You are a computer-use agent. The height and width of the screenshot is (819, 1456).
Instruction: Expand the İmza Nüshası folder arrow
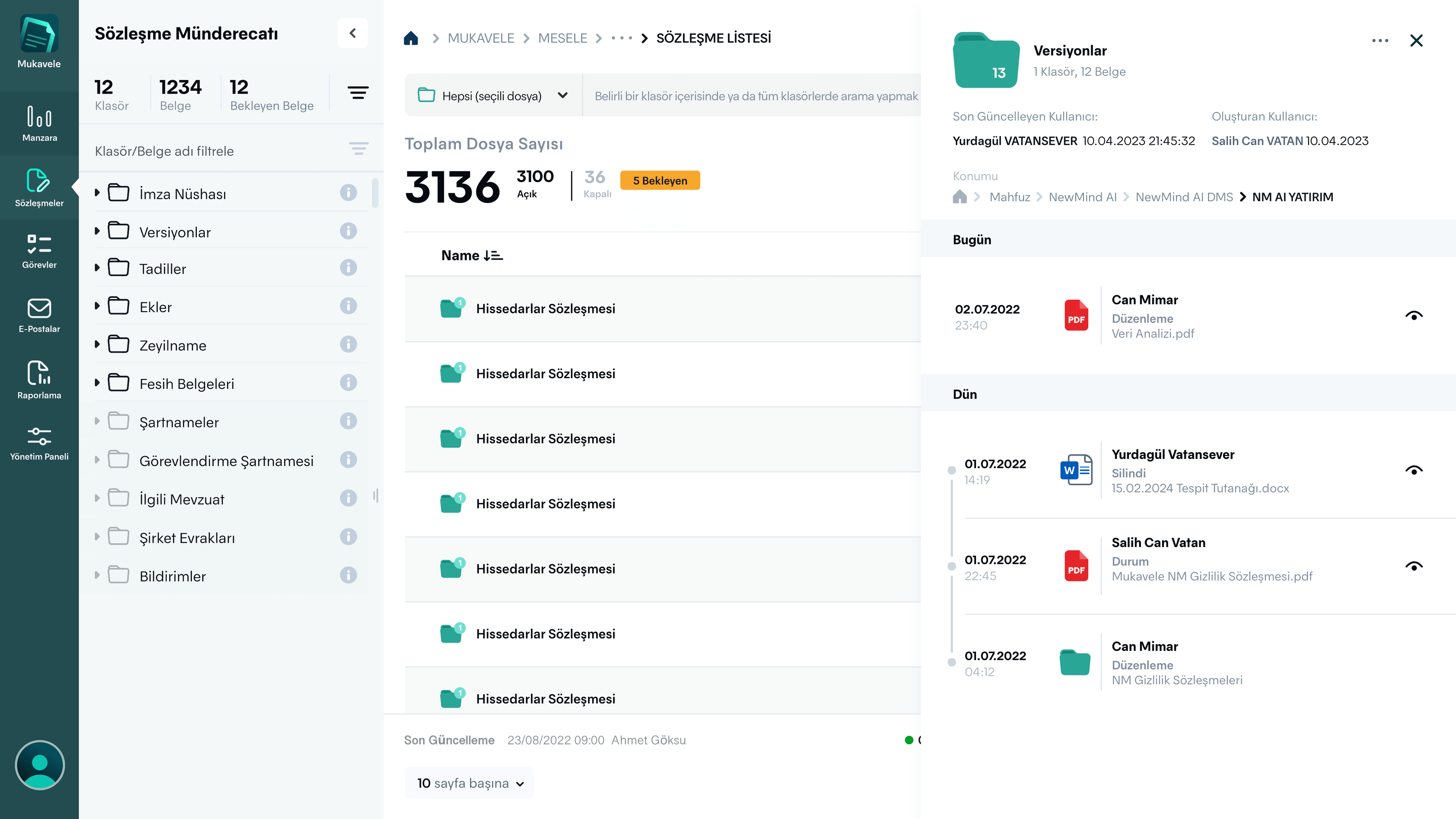pyautogui.click(x=97, y=193)
